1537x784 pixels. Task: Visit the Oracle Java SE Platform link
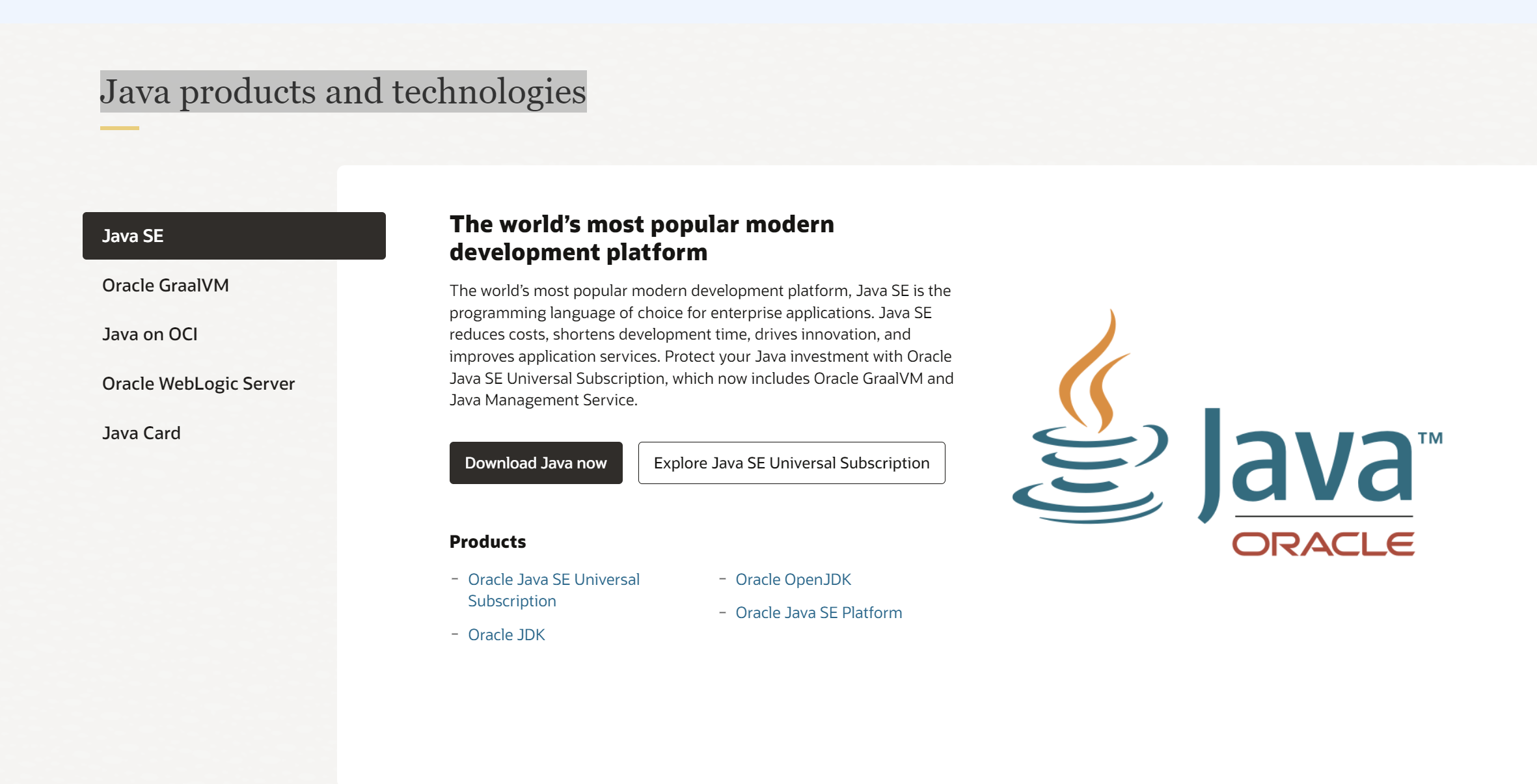818,612
